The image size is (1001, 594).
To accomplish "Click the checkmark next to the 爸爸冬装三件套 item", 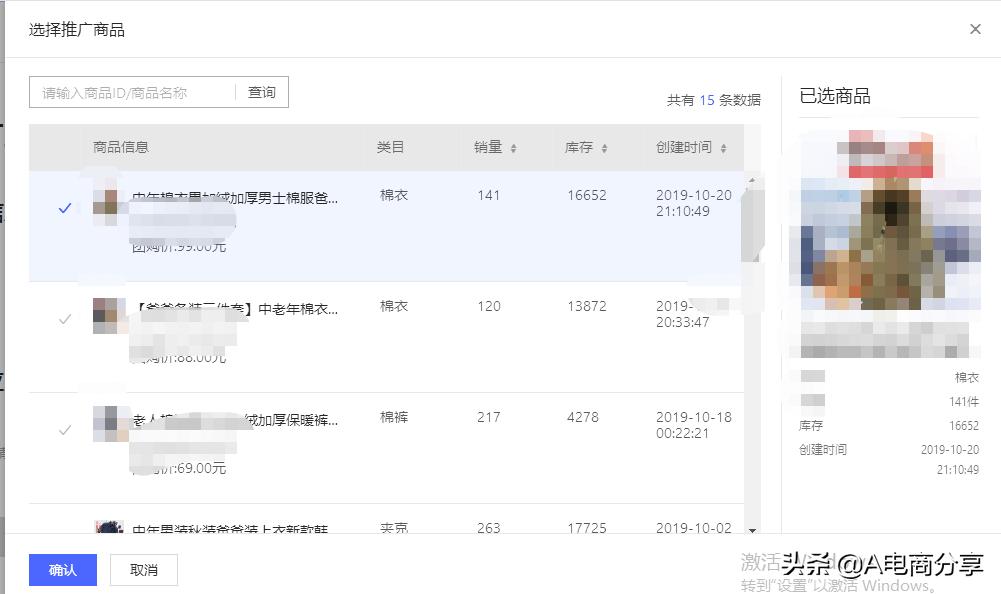I will 64,318.
